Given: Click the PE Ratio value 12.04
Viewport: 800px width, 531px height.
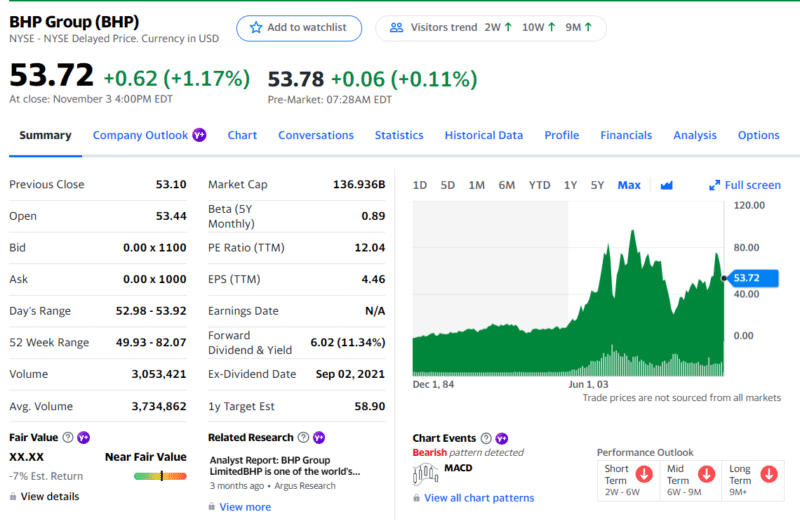Looking at the screenshot, I should click(x=370, y=247).
